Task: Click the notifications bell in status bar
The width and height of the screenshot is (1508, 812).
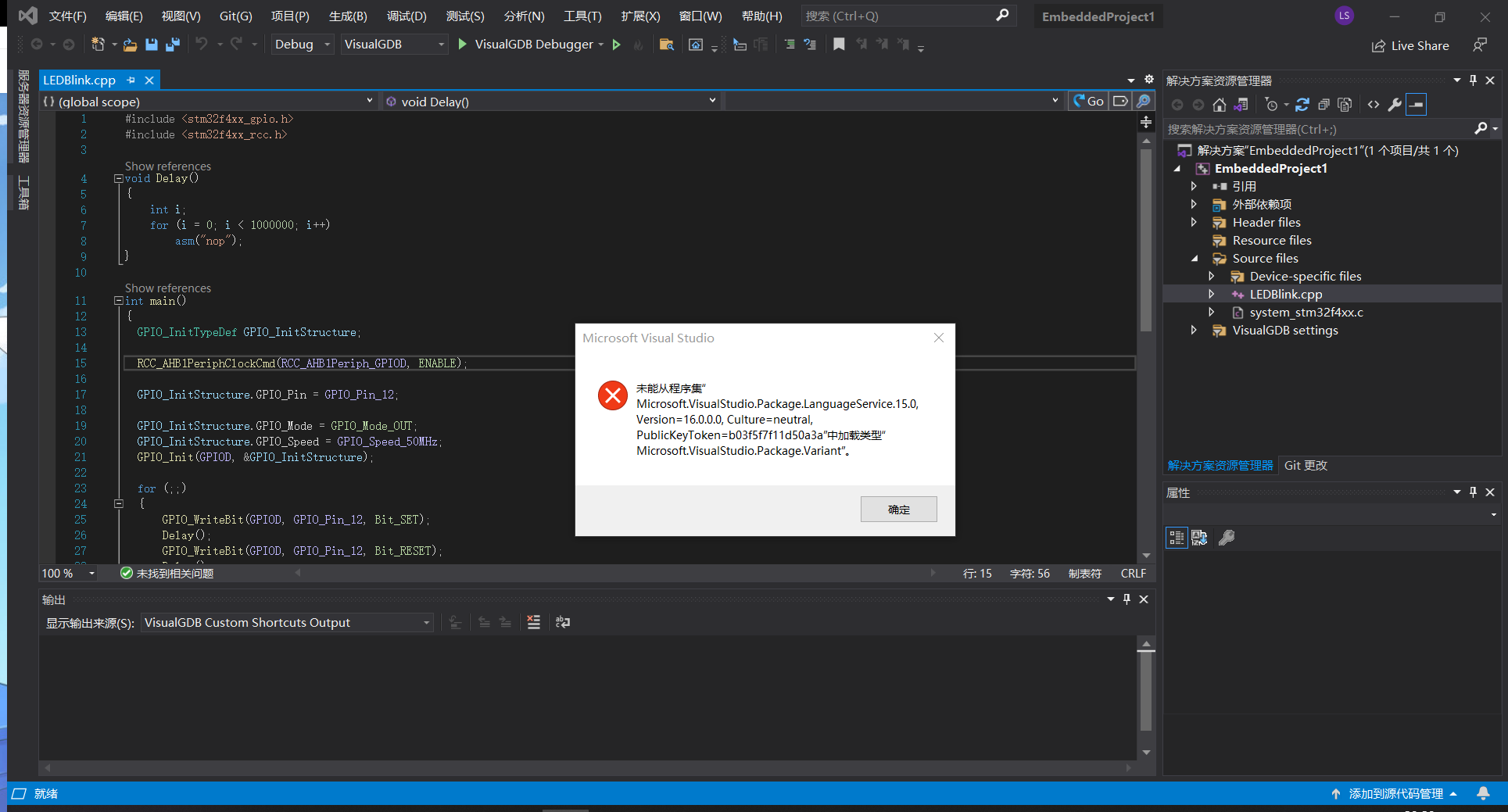Action: tap(1483, 793)
